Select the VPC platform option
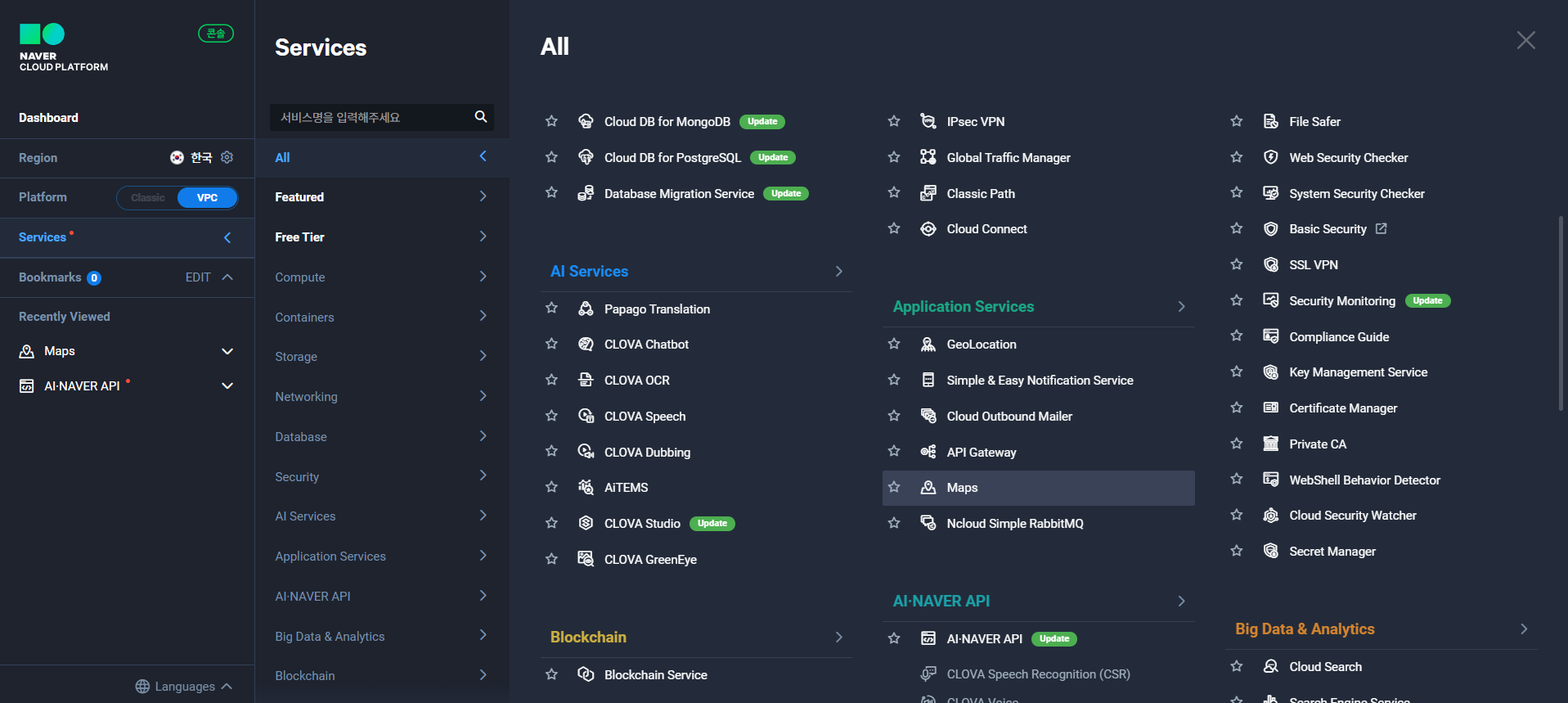The image size is (1568, 703). tap(208, 197)
